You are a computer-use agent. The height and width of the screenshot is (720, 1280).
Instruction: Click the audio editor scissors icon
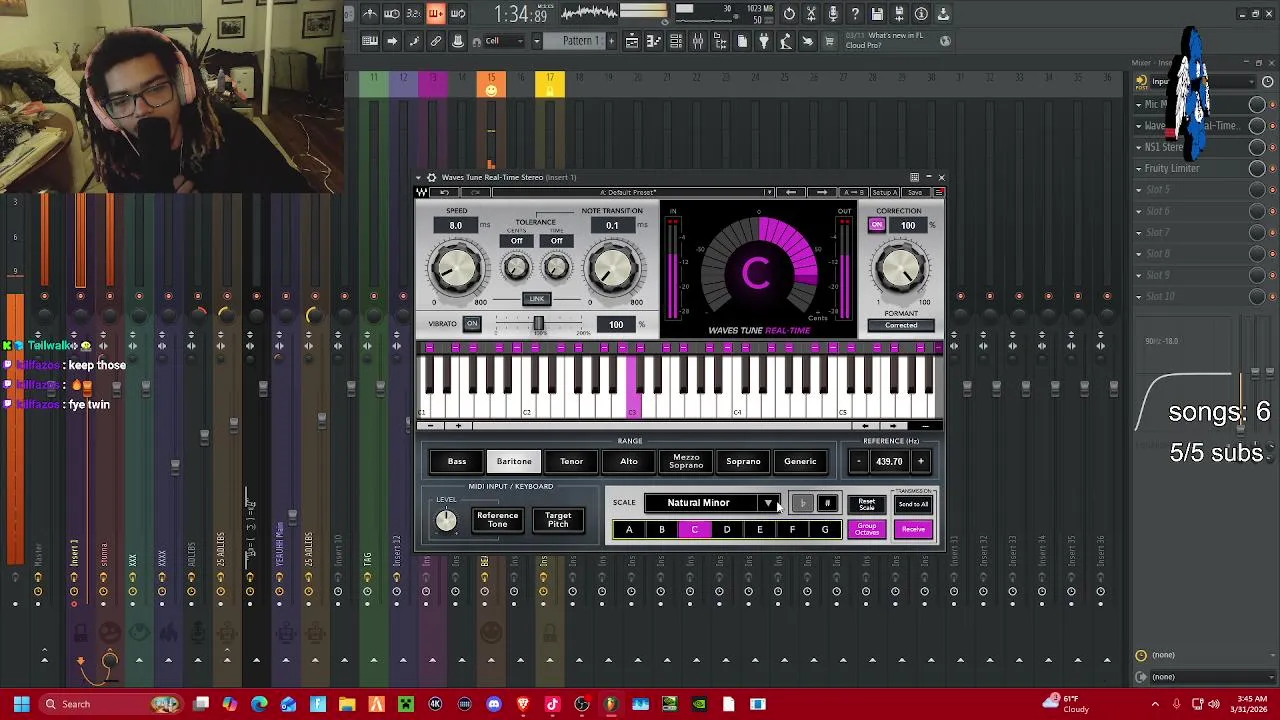click(811, 13)
